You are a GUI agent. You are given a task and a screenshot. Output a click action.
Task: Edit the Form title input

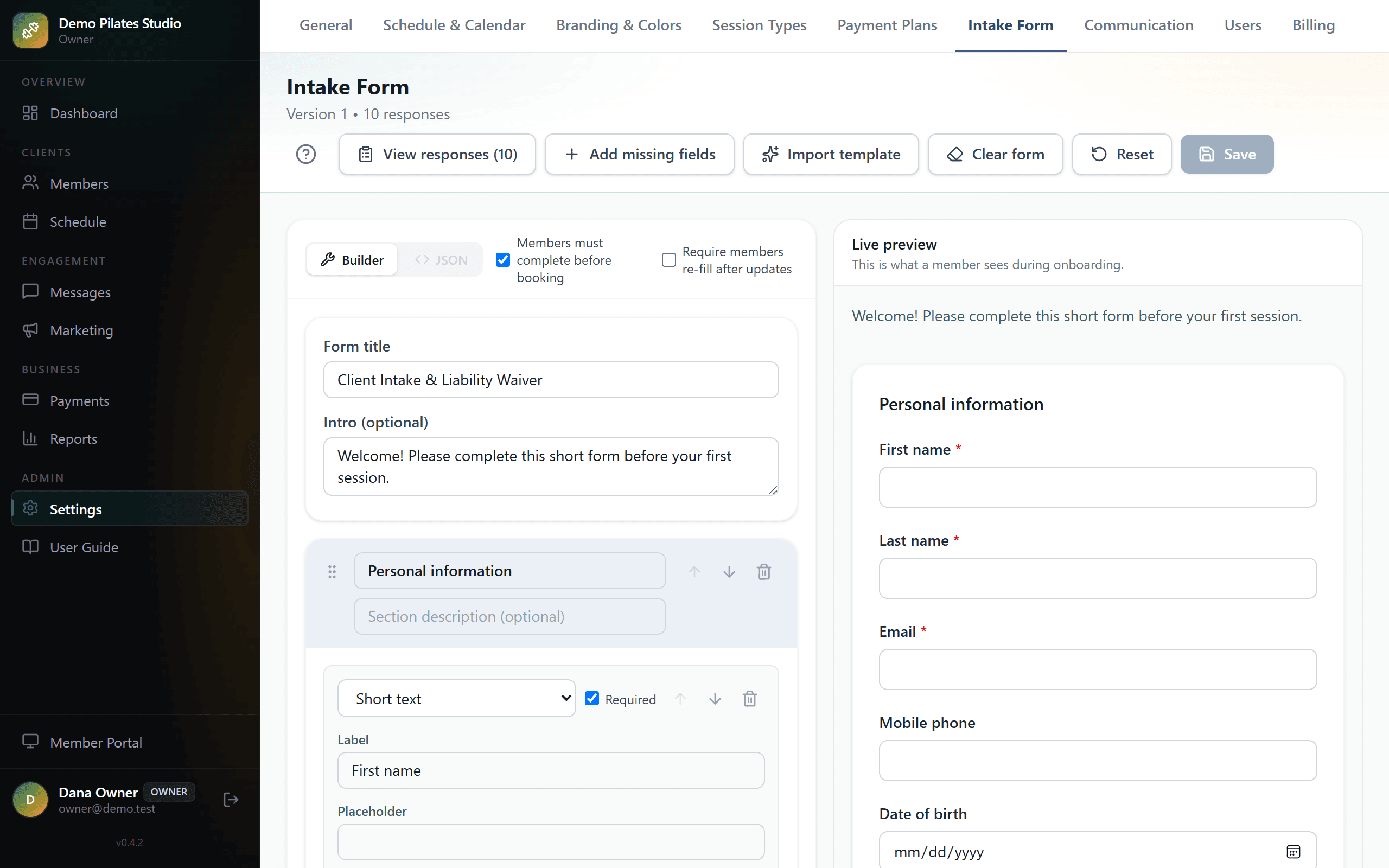click(x=551, y=380)
